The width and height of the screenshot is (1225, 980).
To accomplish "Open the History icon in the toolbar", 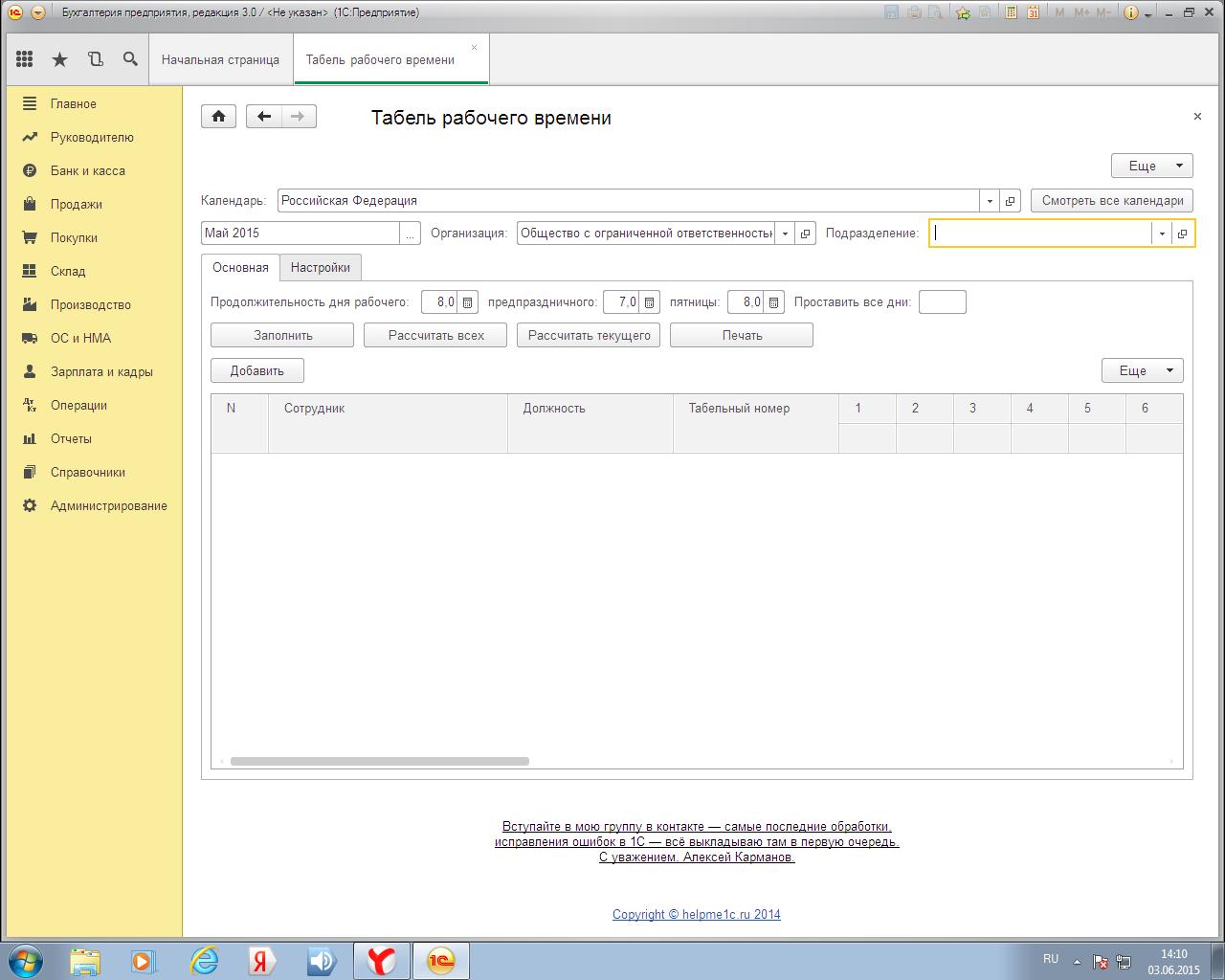I will 95,59.
